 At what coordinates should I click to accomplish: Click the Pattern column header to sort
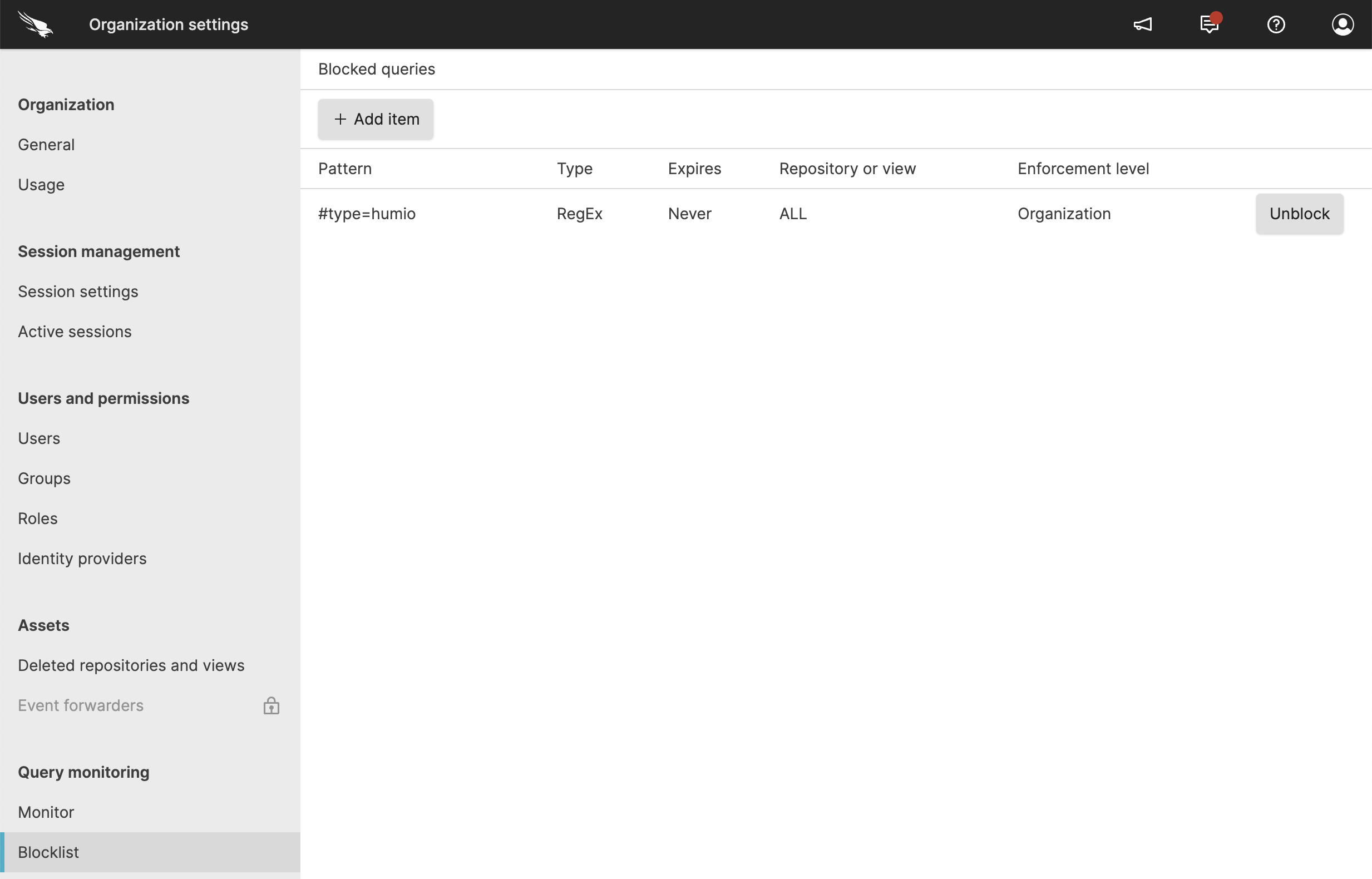(344, 168)
